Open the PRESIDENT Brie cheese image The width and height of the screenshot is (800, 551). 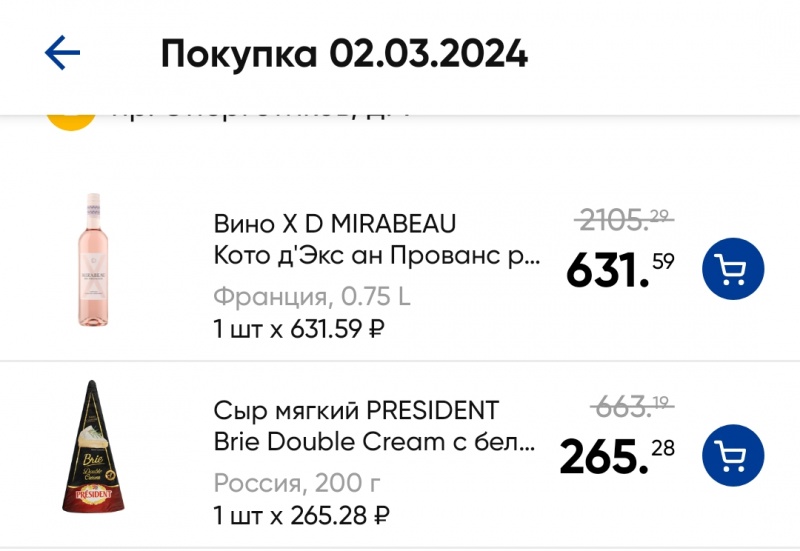(x=96, y=448)
